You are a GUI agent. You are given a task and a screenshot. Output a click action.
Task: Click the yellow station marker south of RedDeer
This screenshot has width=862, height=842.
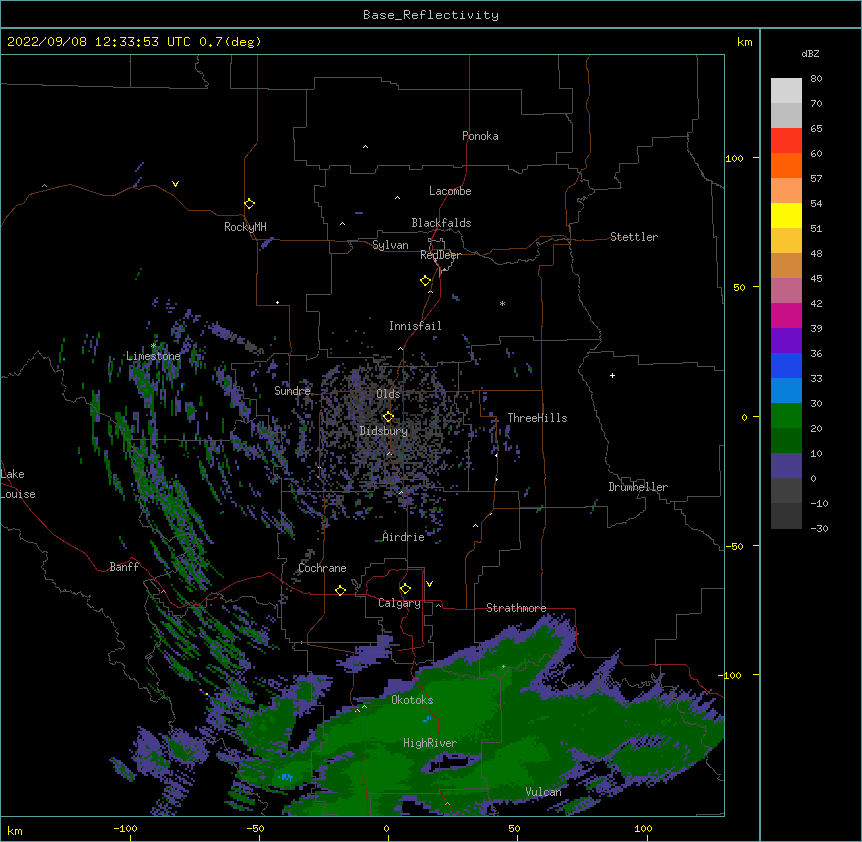(425, 281)
